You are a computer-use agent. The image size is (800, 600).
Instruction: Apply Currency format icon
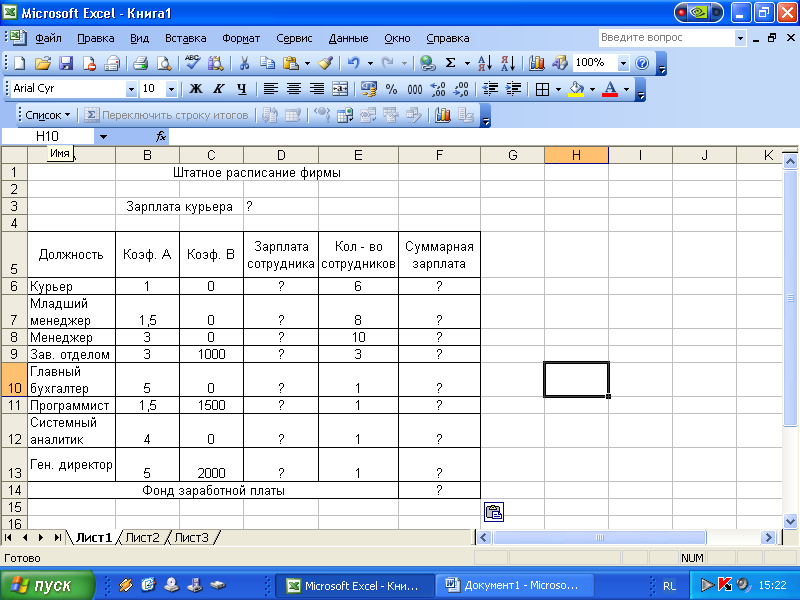[x=368, y=89]
